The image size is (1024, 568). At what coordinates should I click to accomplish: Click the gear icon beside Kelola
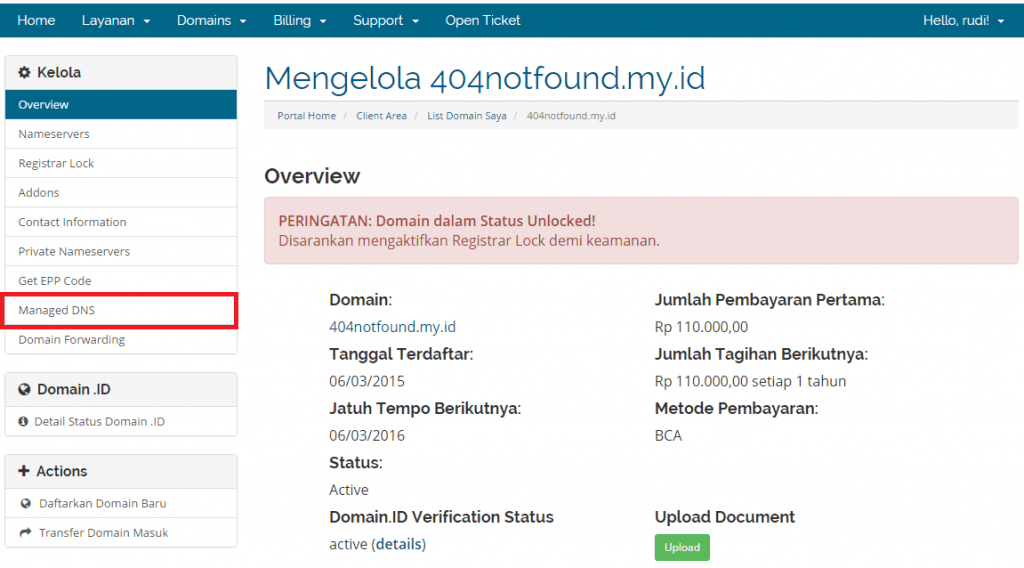click(24, 72)
